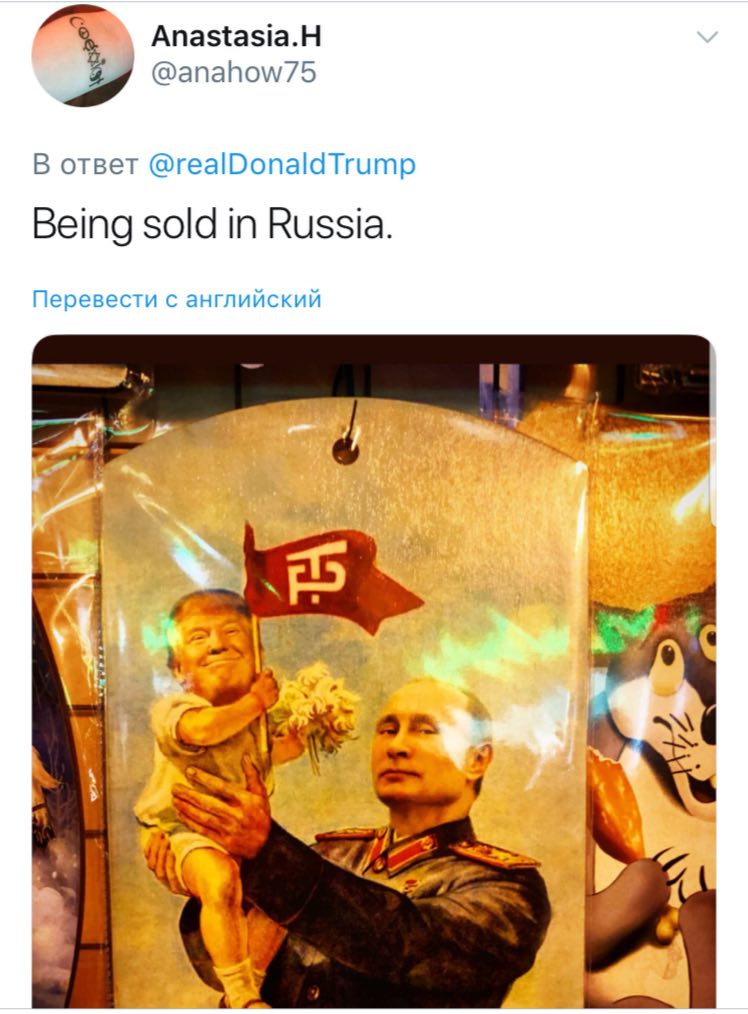The image size is (748, 1014).
Task: Click the "Перевести с английский" translate link
Action: point(176,299)
